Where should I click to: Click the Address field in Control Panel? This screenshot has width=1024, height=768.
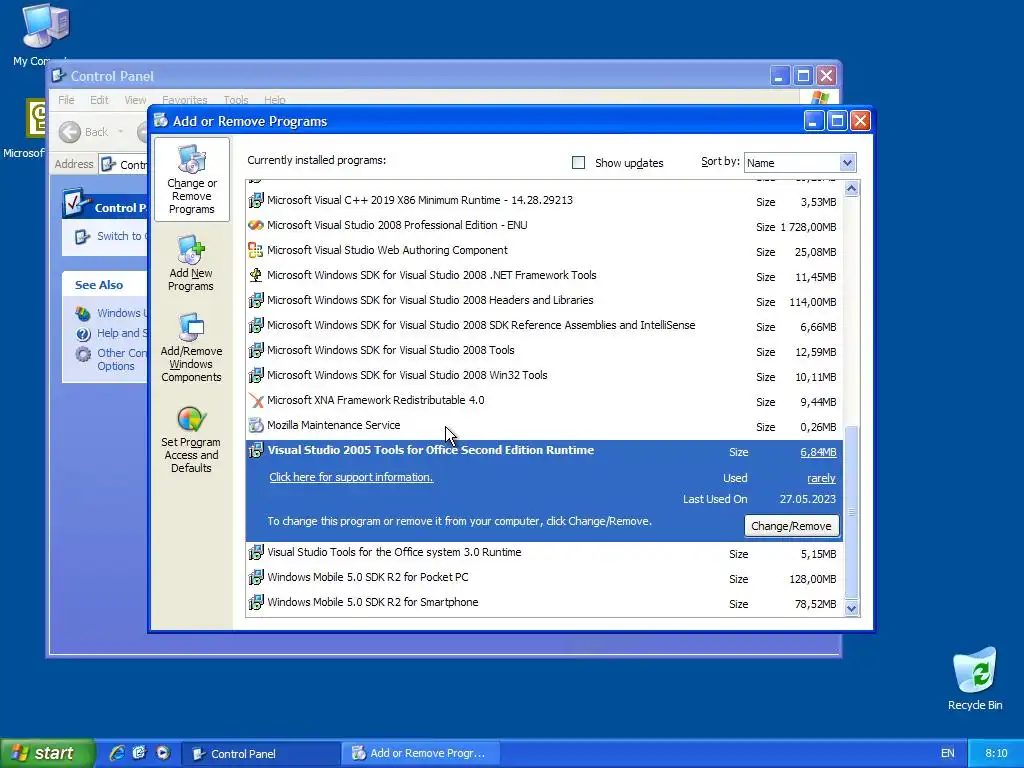tap(124, 165)
